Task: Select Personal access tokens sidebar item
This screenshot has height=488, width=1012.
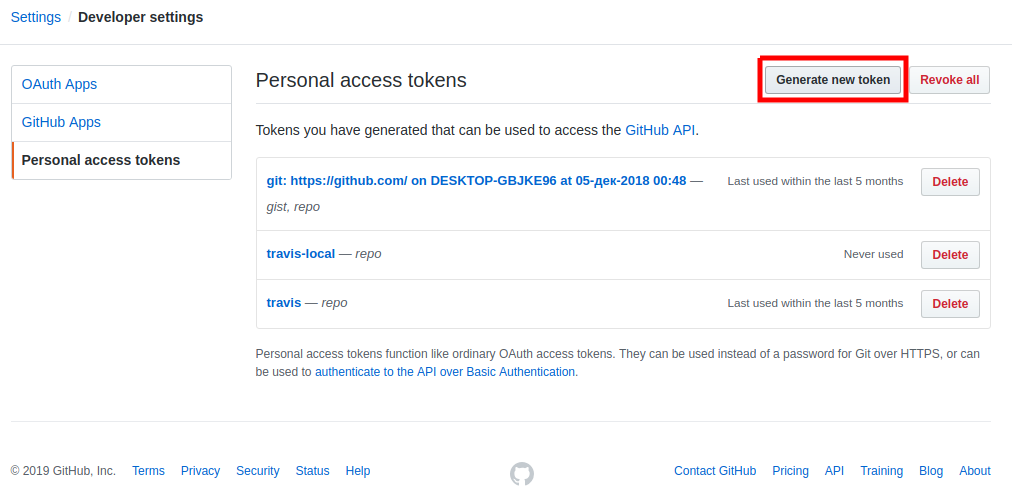Action: coord(101,160)
